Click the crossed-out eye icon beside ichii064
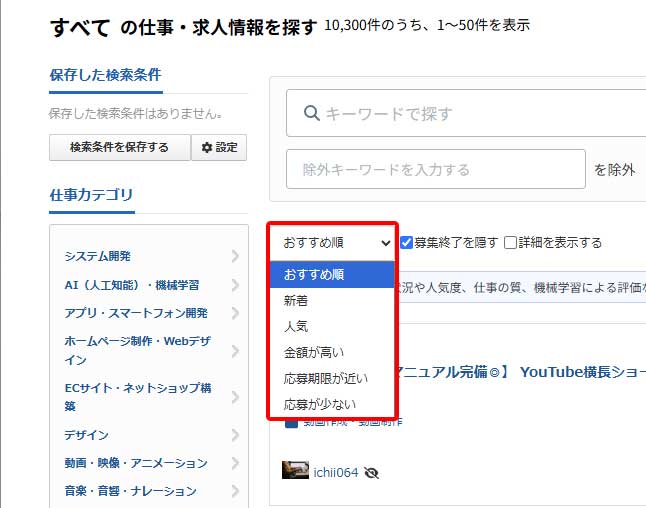This screenshot has width=646, height=508. [372, 472]
